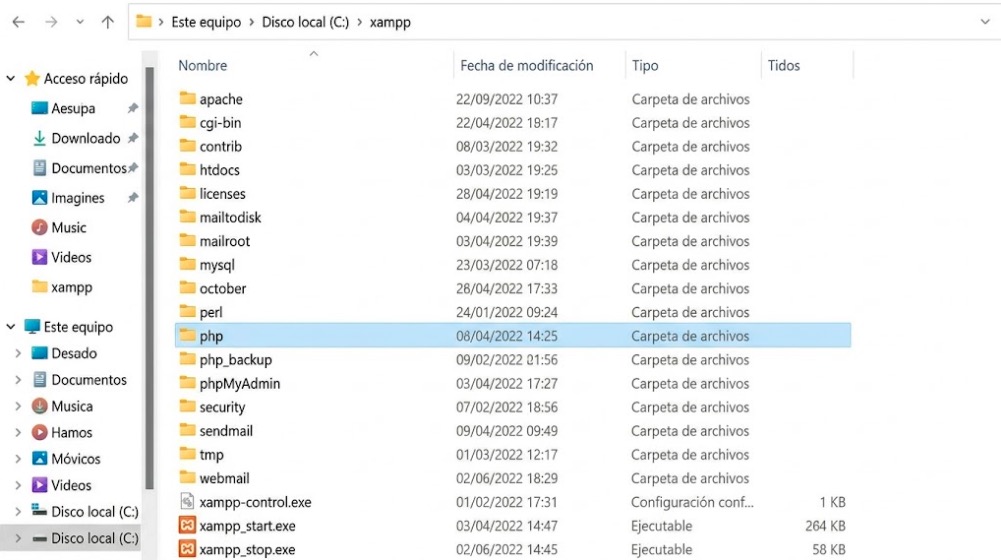Click 'Ejecutable' type of xampp_stop.exe
Image resolution: width=1001 pixels, height=560 pixels.
click(661, 550)
